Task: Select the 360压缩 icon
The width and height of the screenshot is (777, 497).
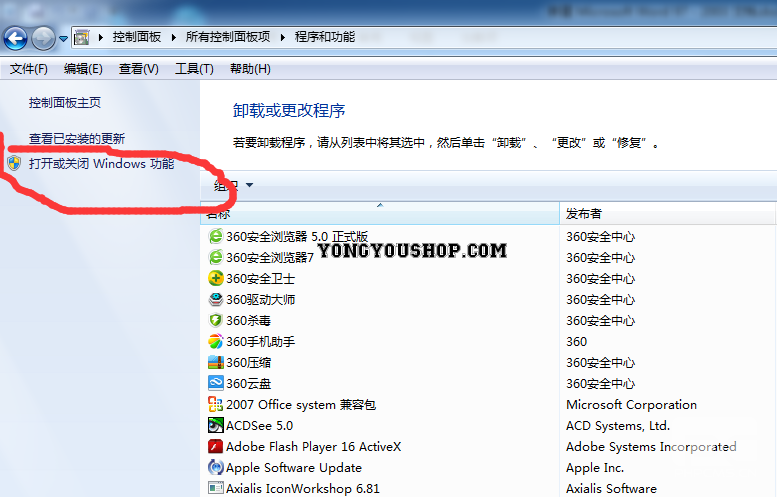Action: tap(216, 362)
